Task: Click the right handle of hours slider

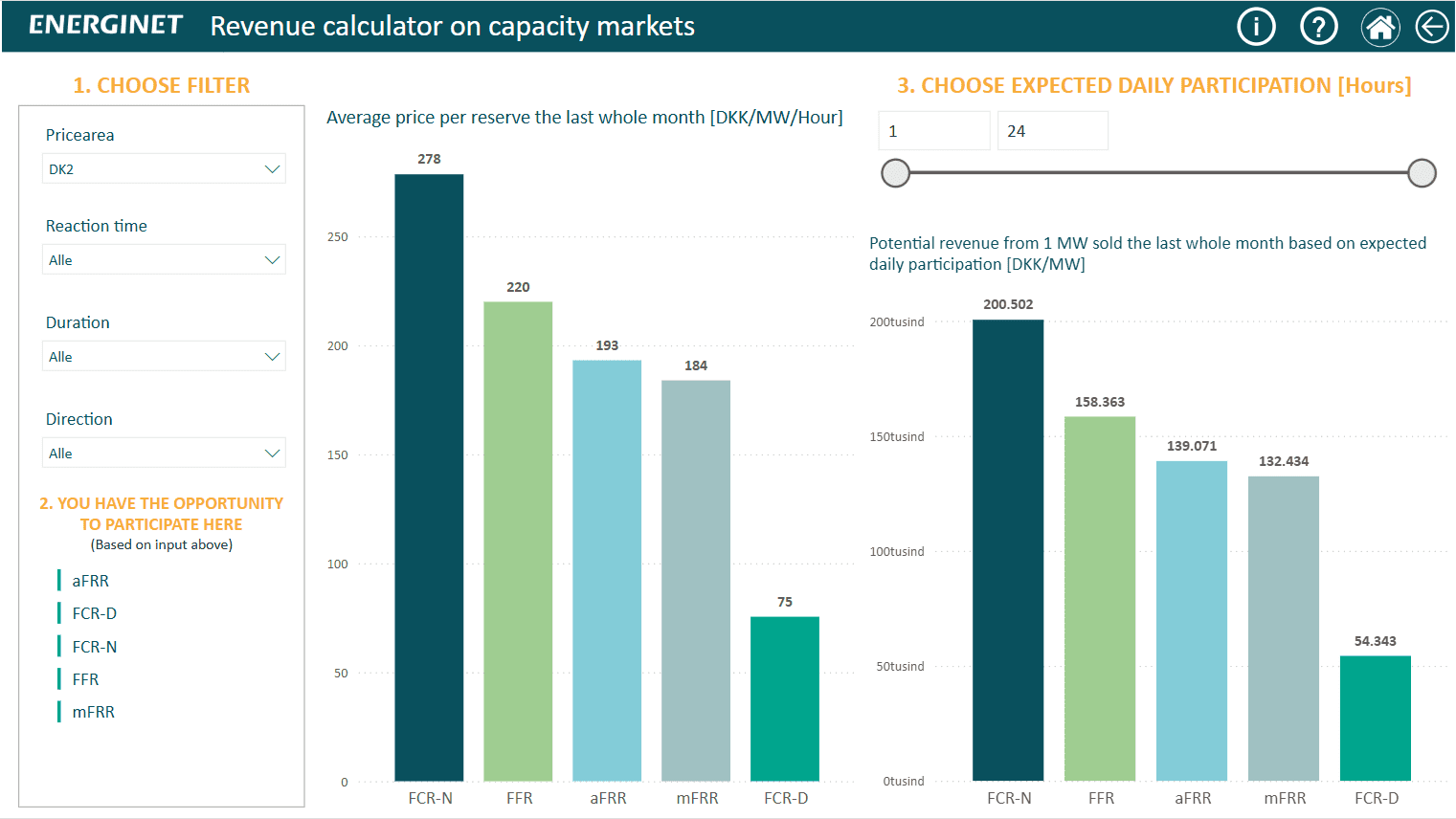Action: point(1422,173)
